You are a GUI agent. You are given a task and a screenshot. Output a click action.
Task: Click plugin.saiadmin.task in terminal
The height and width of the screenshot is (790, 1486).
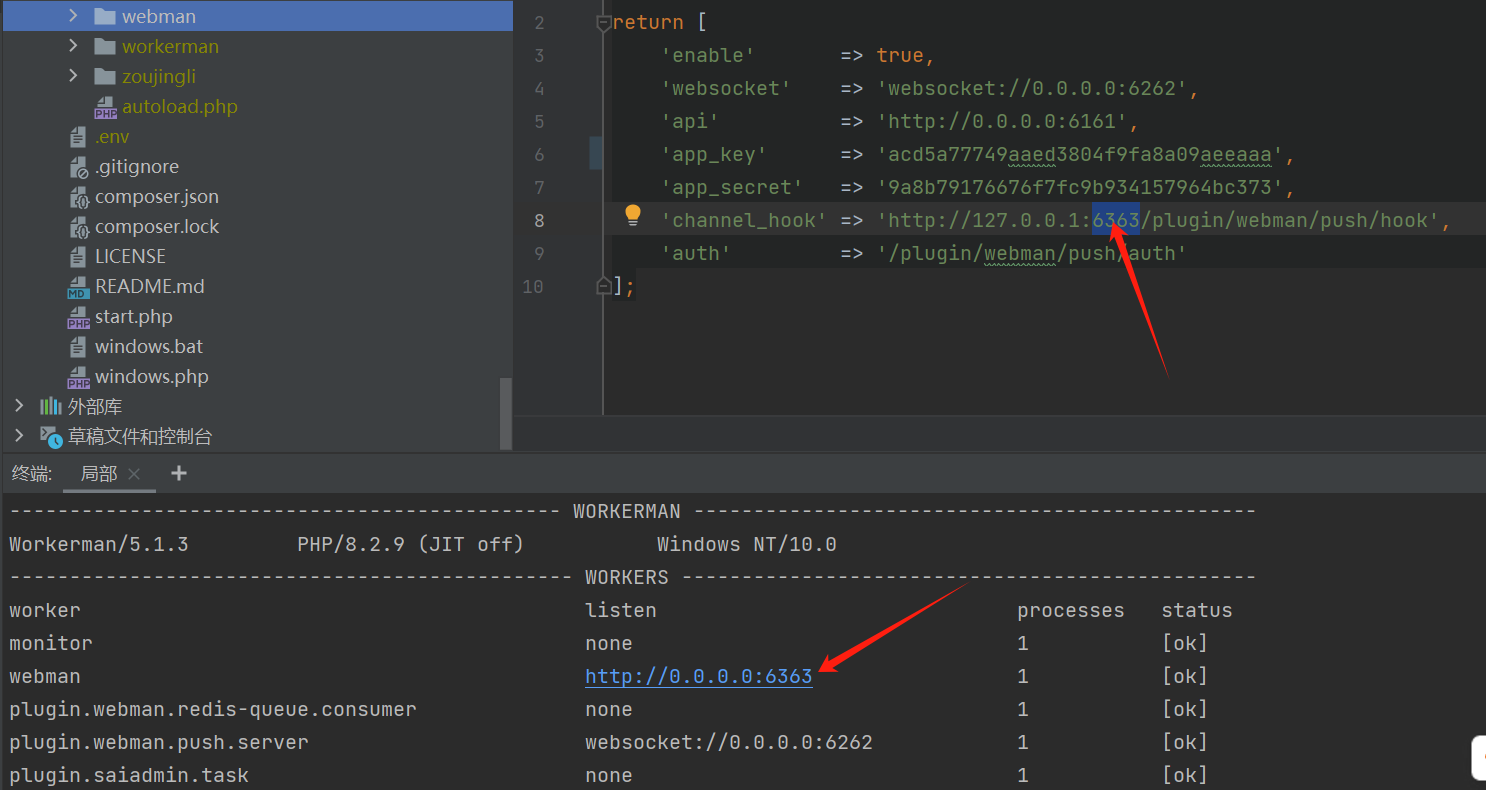pyautogui.click(x=129, y=775)
